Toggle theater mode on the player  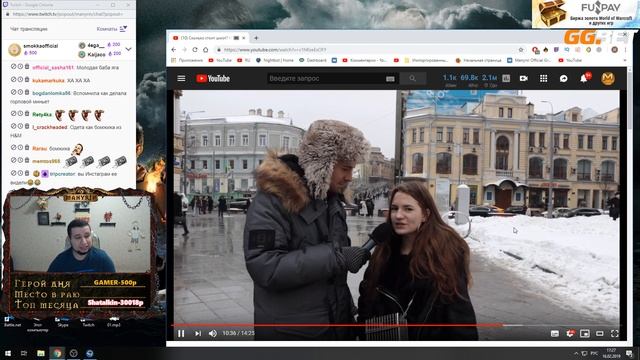click(x=600, y=333)
